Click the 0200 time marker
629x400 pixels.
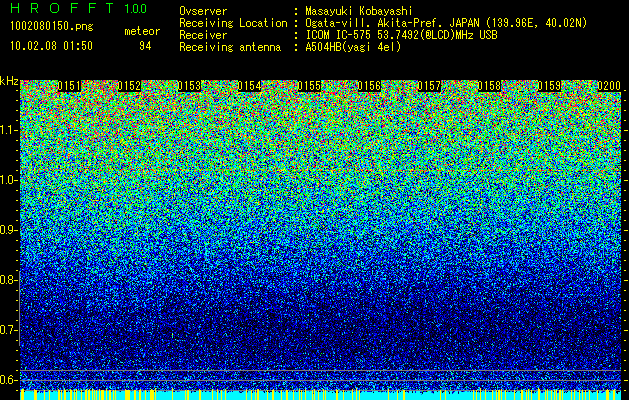609,86
